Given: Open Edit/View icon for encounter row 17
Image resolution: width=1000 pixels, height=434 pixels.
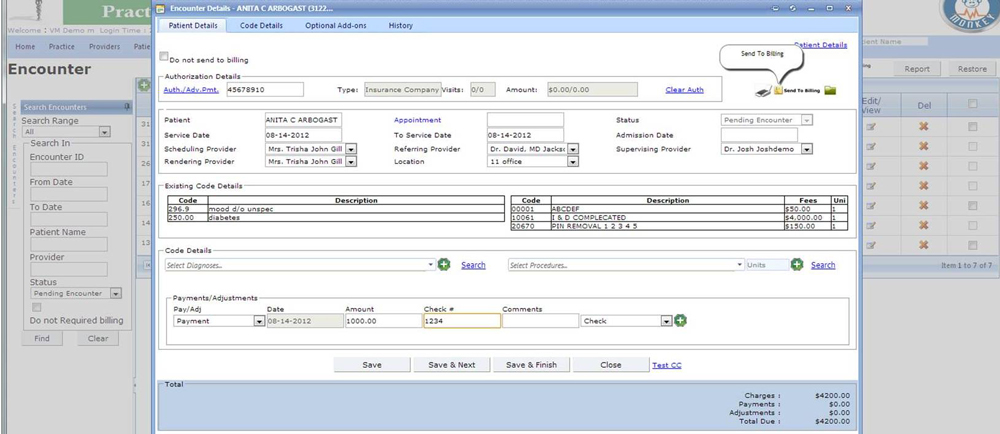Looking at the screenshot, I should [871, 185].
